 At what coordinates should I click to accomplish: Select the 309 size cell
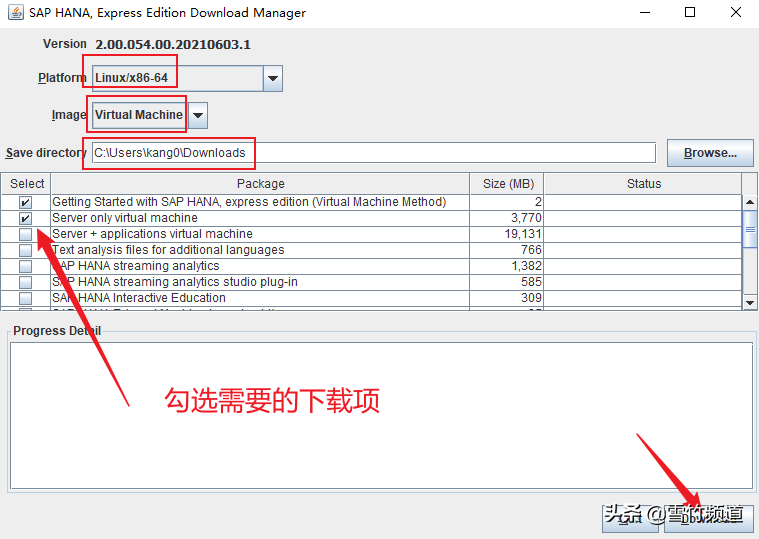pyautogui.click(x=506, y=298)
